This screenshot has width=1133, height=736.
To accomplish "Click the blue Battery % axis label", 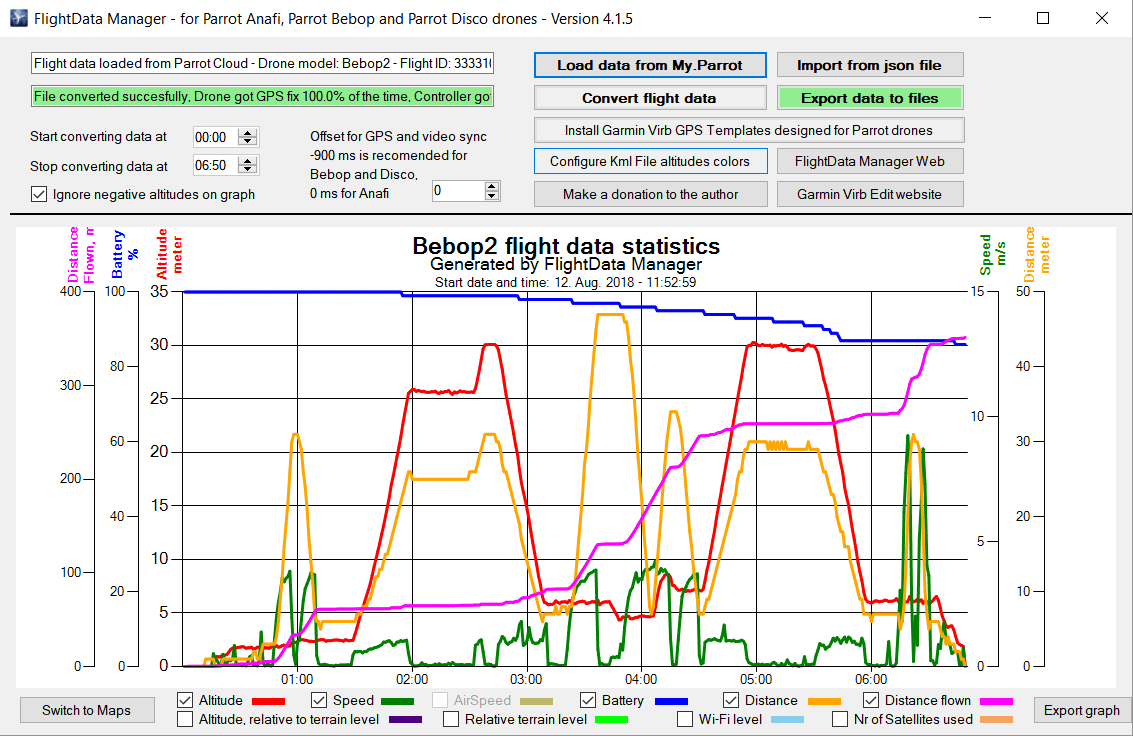I will [125, 254].
